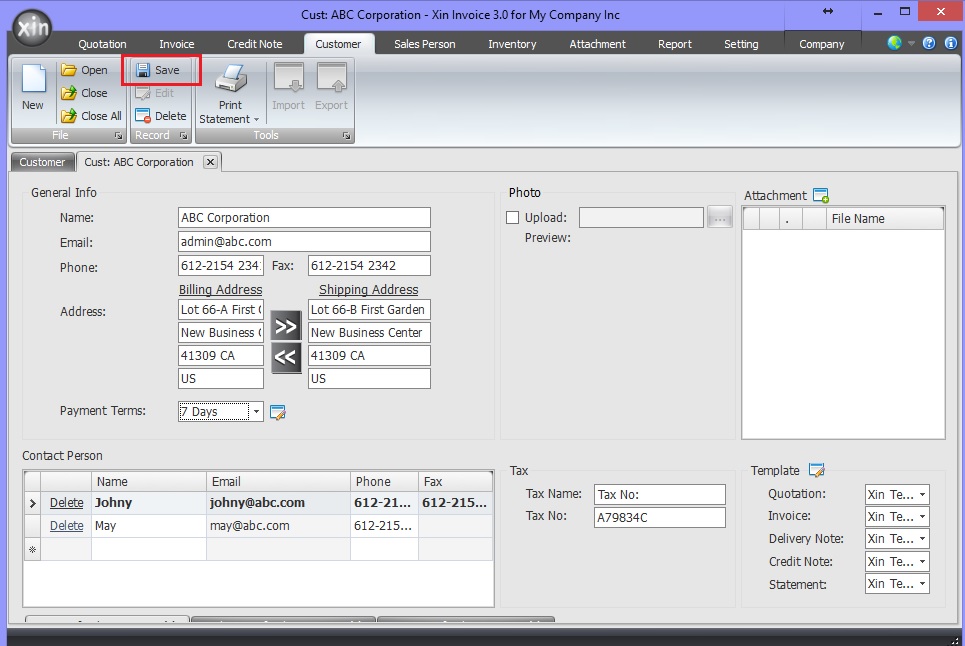Screen dimensions: 965x646
Task: Click the edit Payment Terms icon
Action: [278, 412]
